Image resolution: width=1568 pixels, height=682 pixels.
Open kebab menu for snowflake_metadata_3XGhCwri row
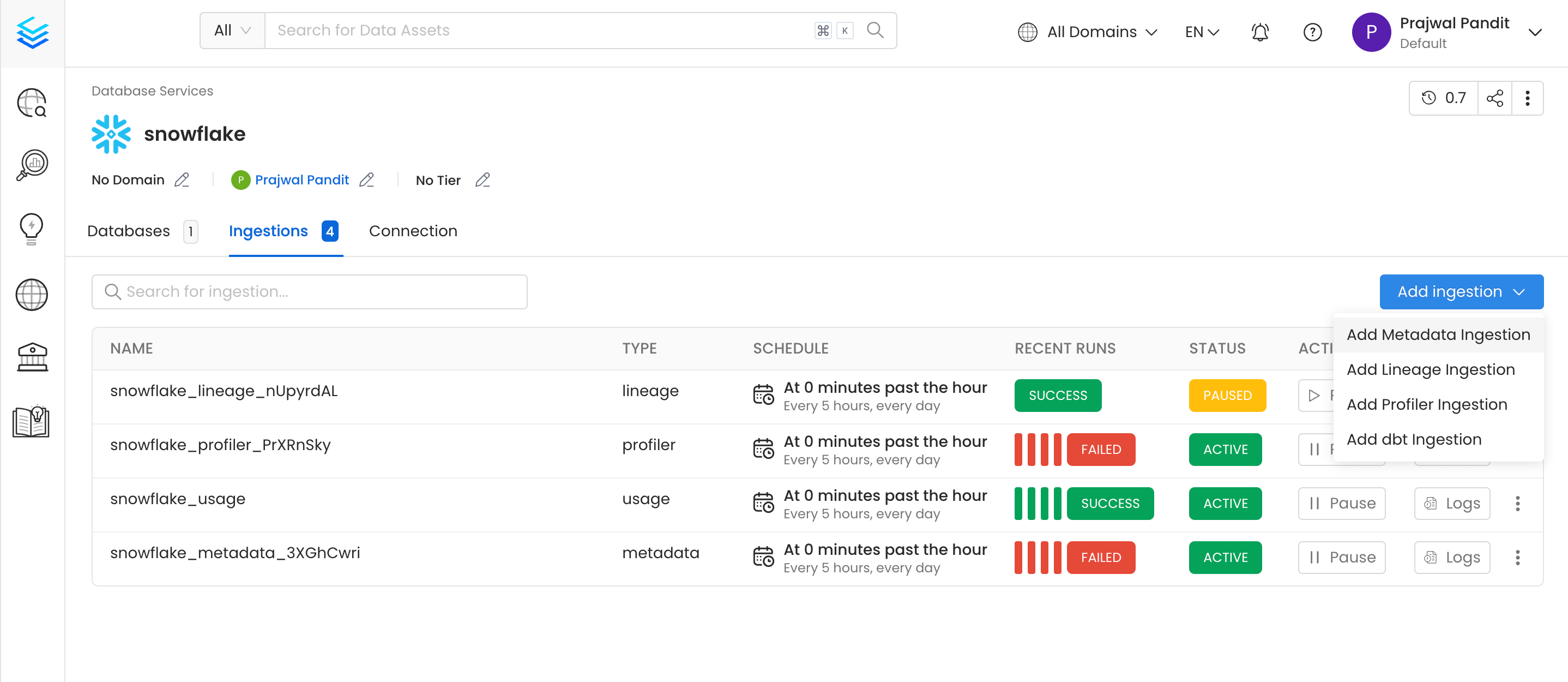(x=1517, y=557)
